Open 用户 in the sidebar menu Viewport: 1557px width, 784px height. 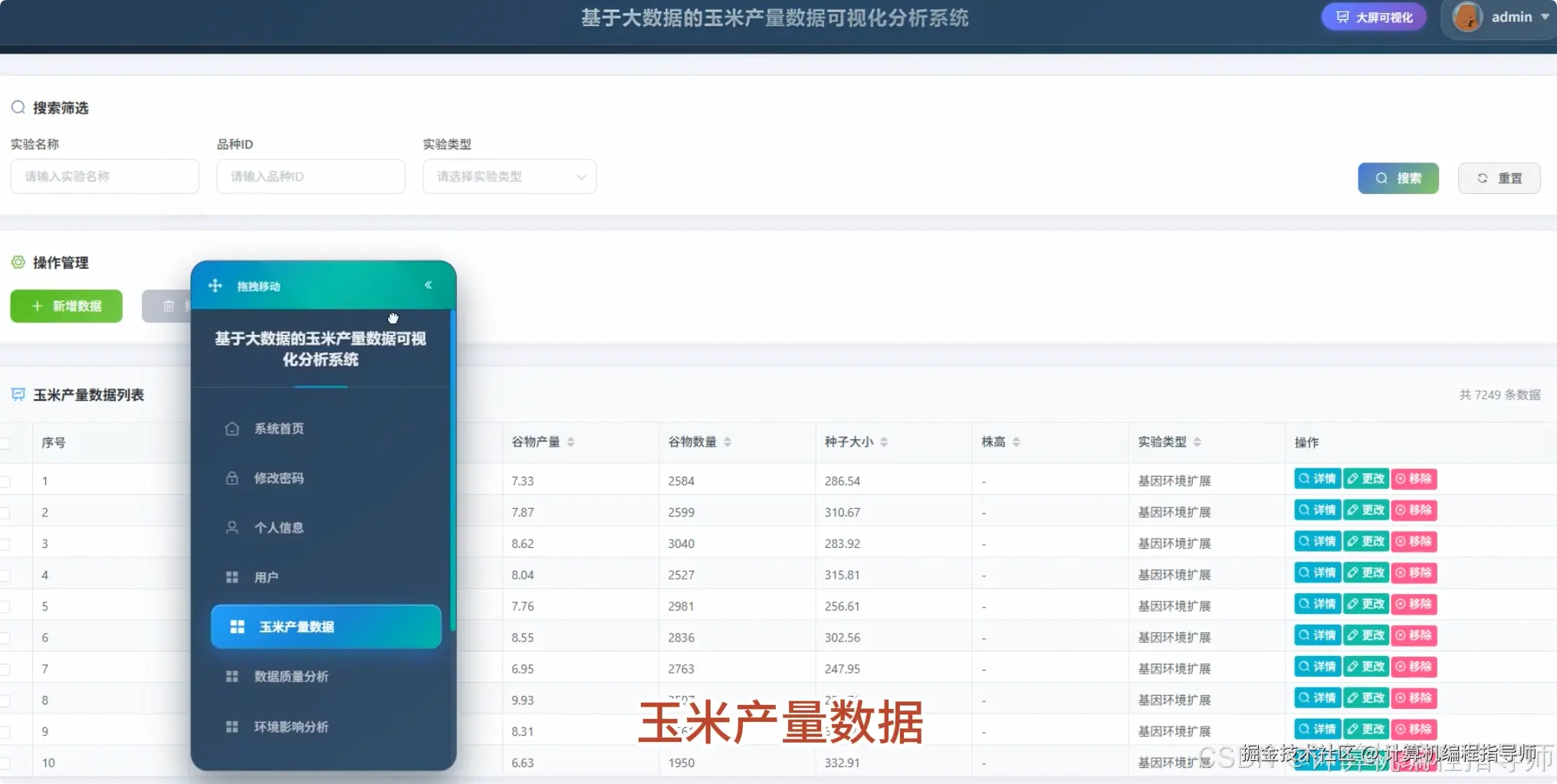pos(327,577)
